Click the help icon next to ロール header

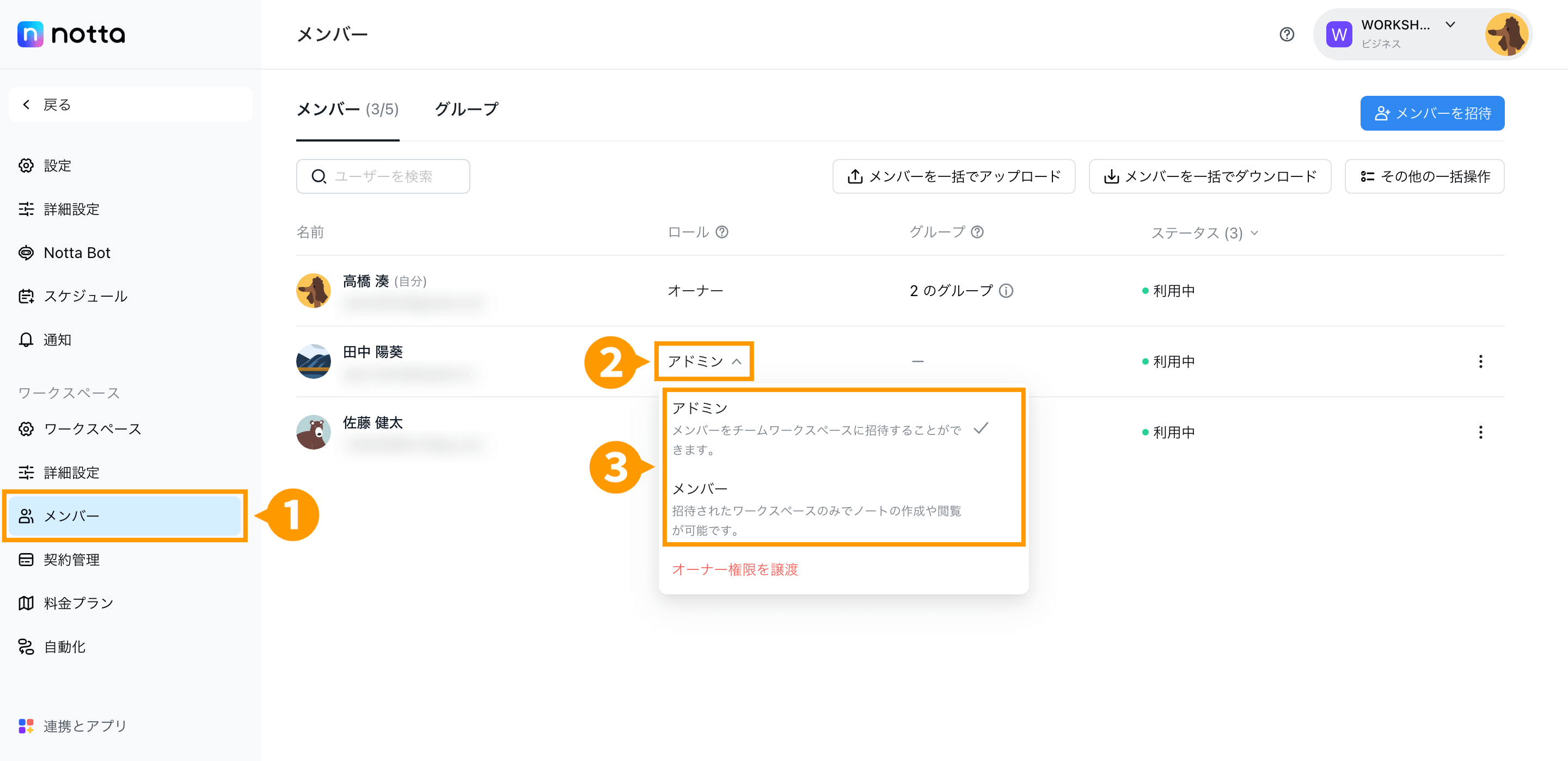(721, 232)
